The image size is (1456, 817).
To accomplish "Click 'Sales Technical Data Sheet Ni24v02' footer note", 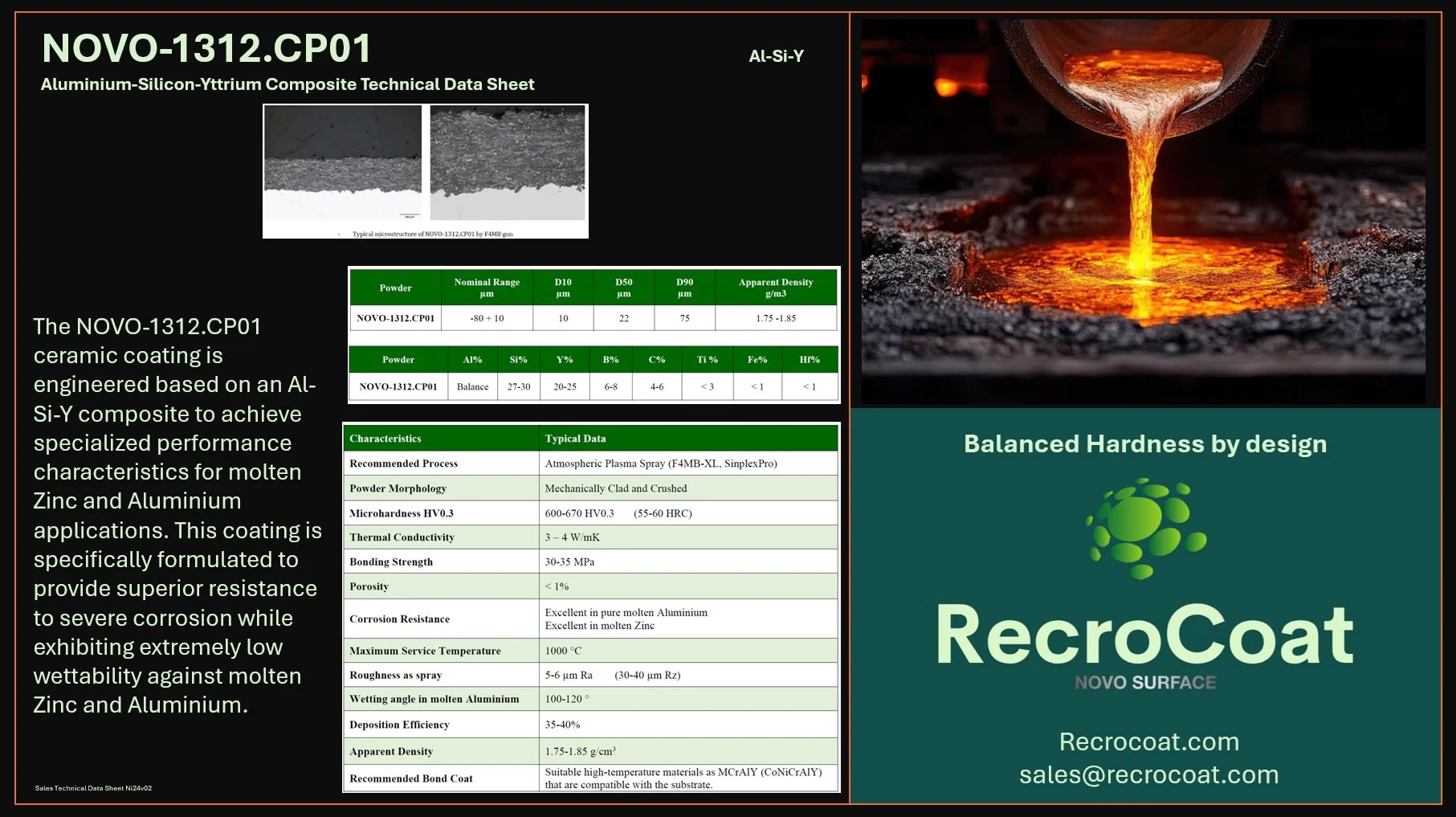I will tap(93, 788).
